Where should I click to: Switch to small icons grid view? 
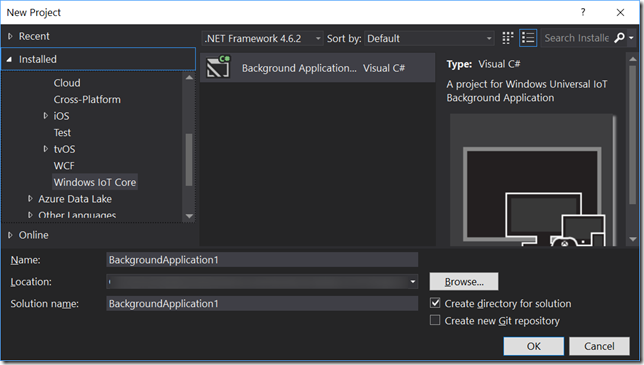(x=508, y=38)
